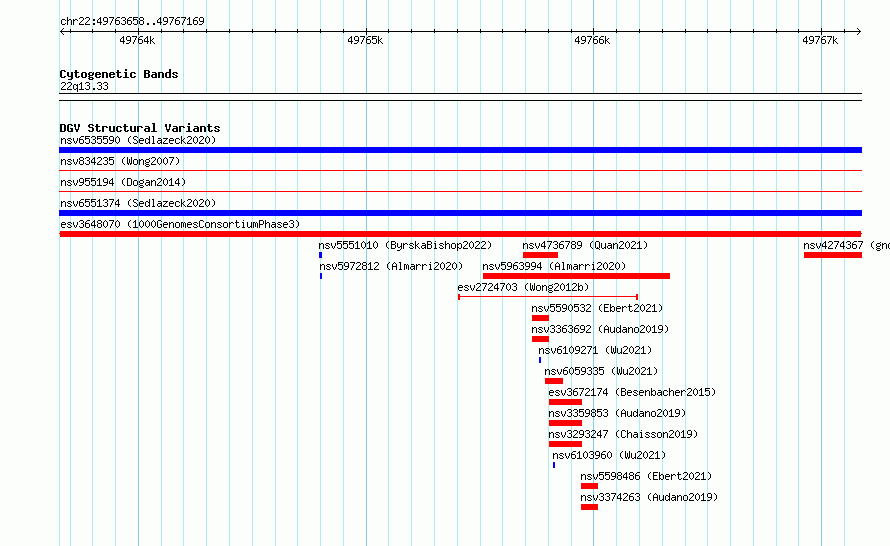Open nsv6109271 (Wu2021) variant label
Viewport: 890px width, 546px height.
(595, 350)
